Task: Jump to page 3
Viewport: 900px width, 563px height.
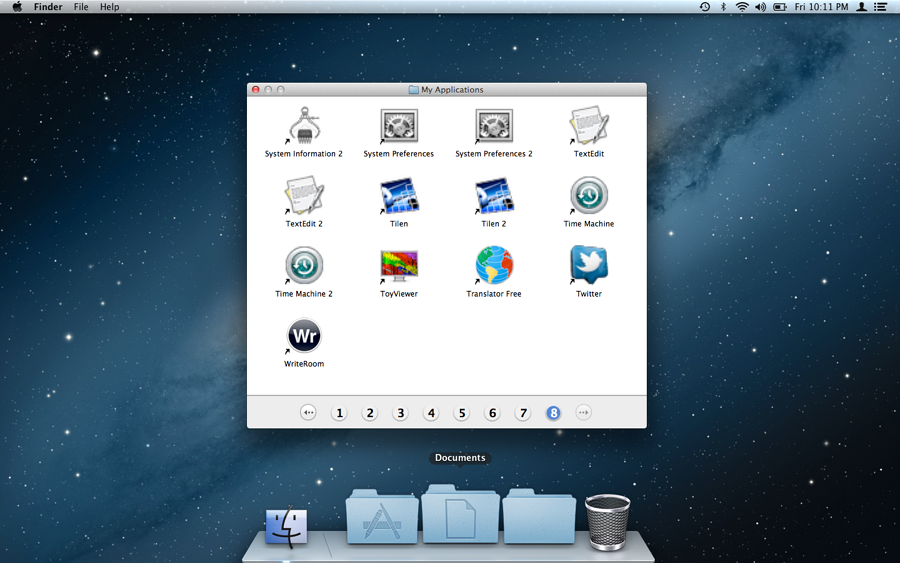Action: 400,413
